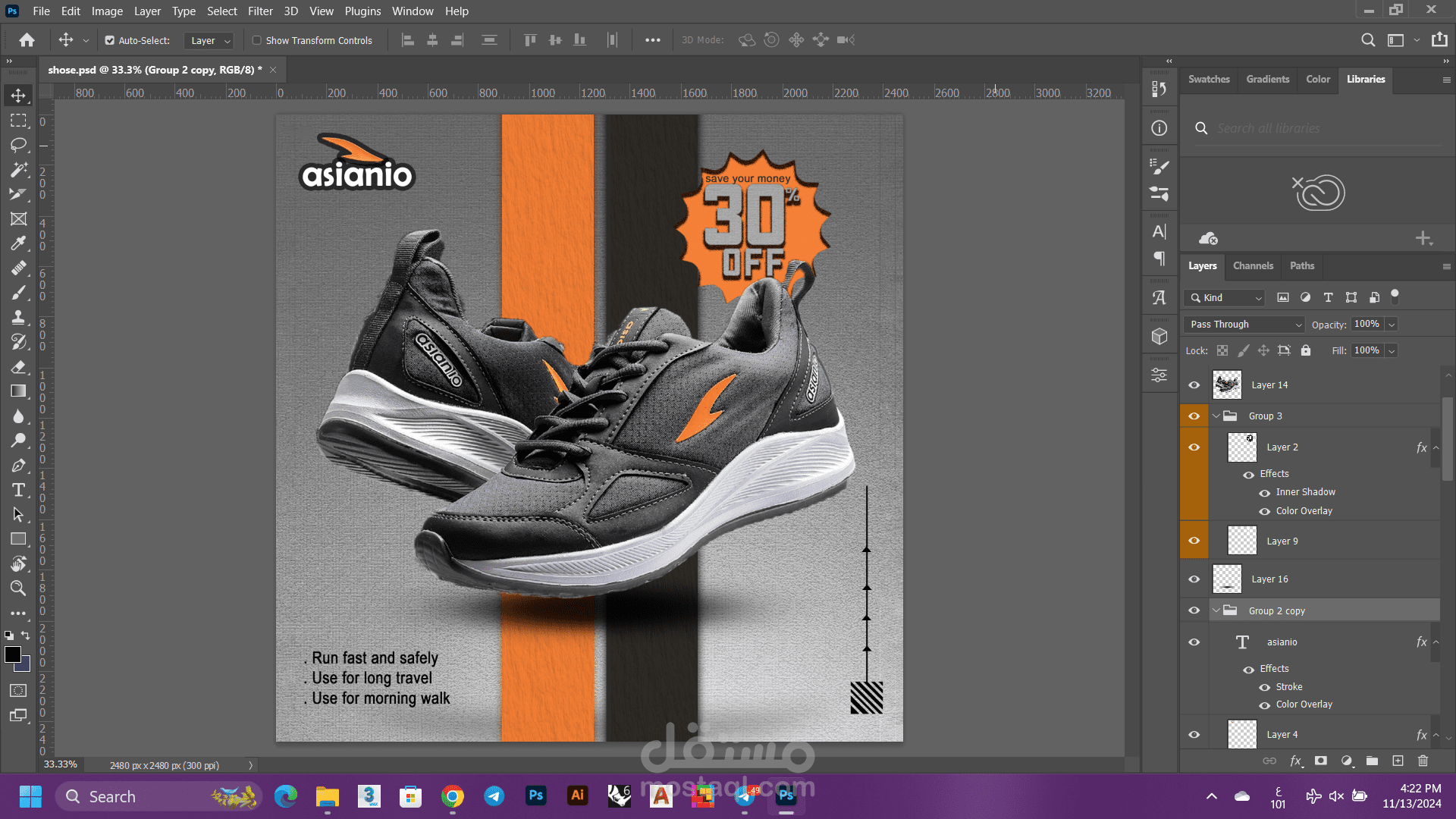Create new group folder icon in Layers
Viewport: 1456px width, 819px height.
(x=1372, y=761)
